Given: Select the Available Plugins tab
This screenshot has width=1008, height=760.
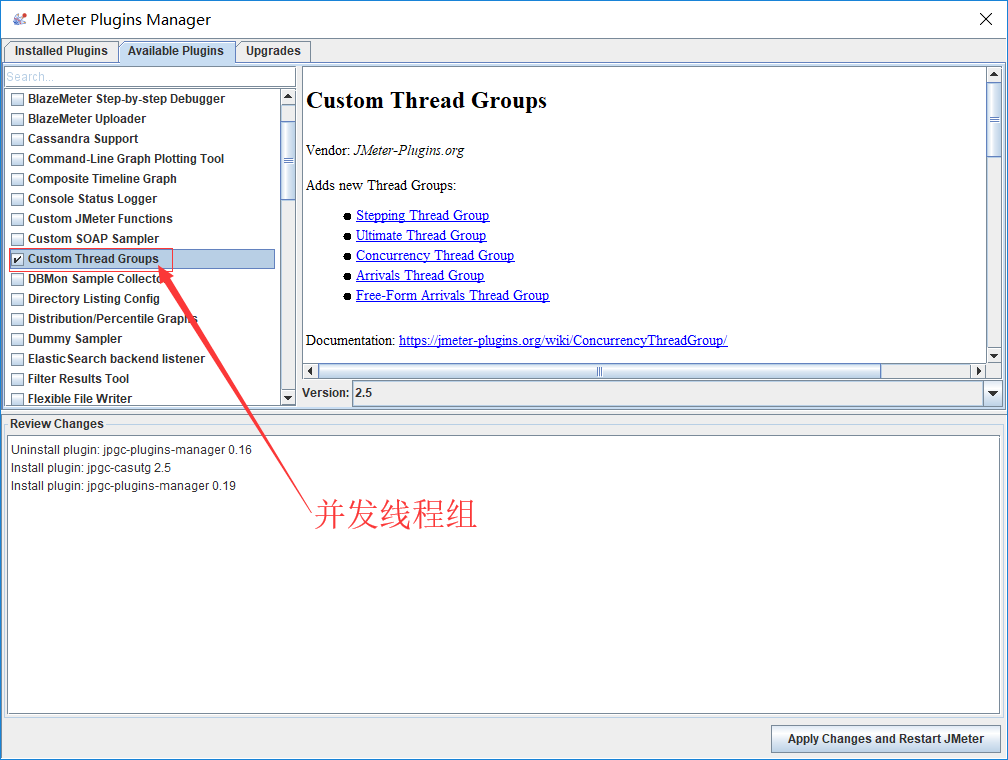Looking at the screenshot, I should pyautogui.click(x=176, y=51).
